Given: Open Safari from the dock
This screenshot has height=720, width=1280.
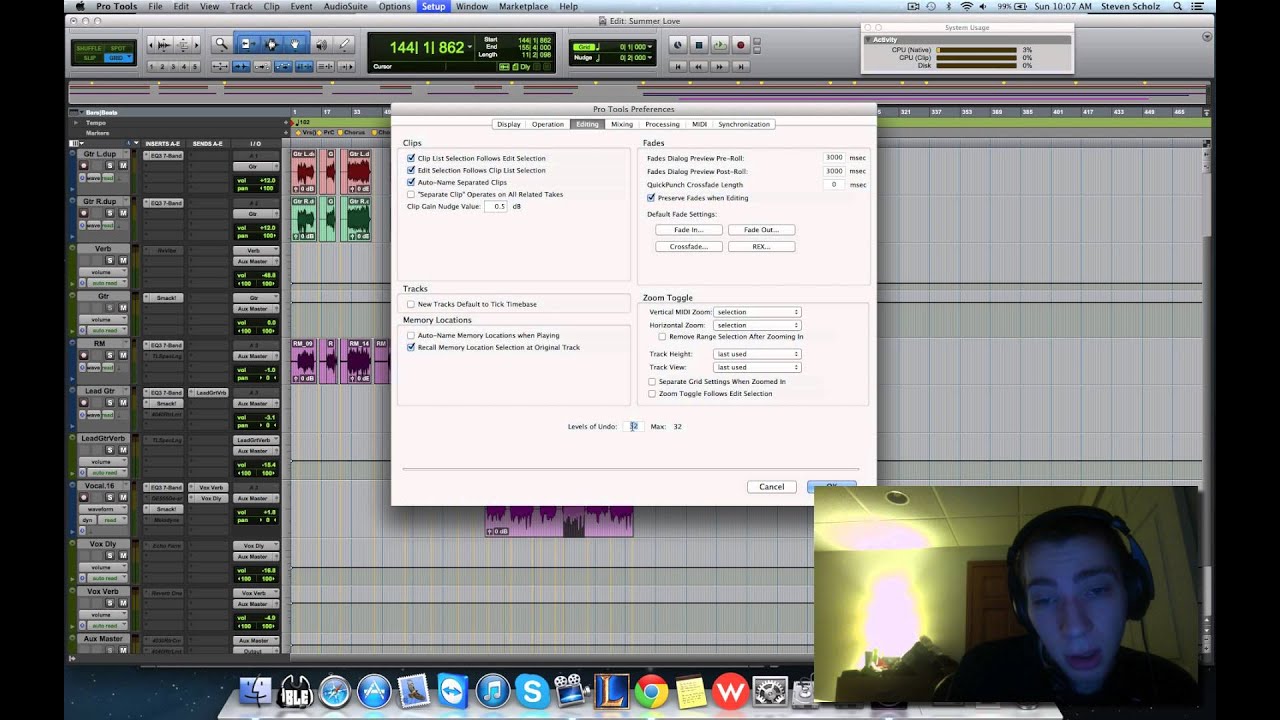Looking at the screenshot, I should [335, 692].
